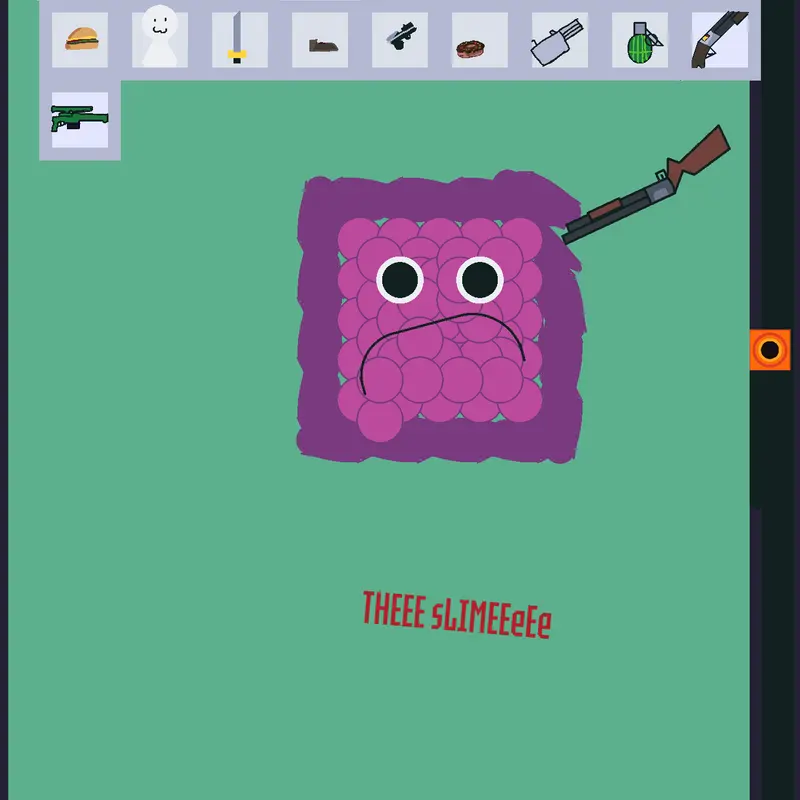Image resolution: width=800 pixels, height=800 pixels.
Task: Click the red 'THEEE SLIMEEeEe' text
Action: 457,615
